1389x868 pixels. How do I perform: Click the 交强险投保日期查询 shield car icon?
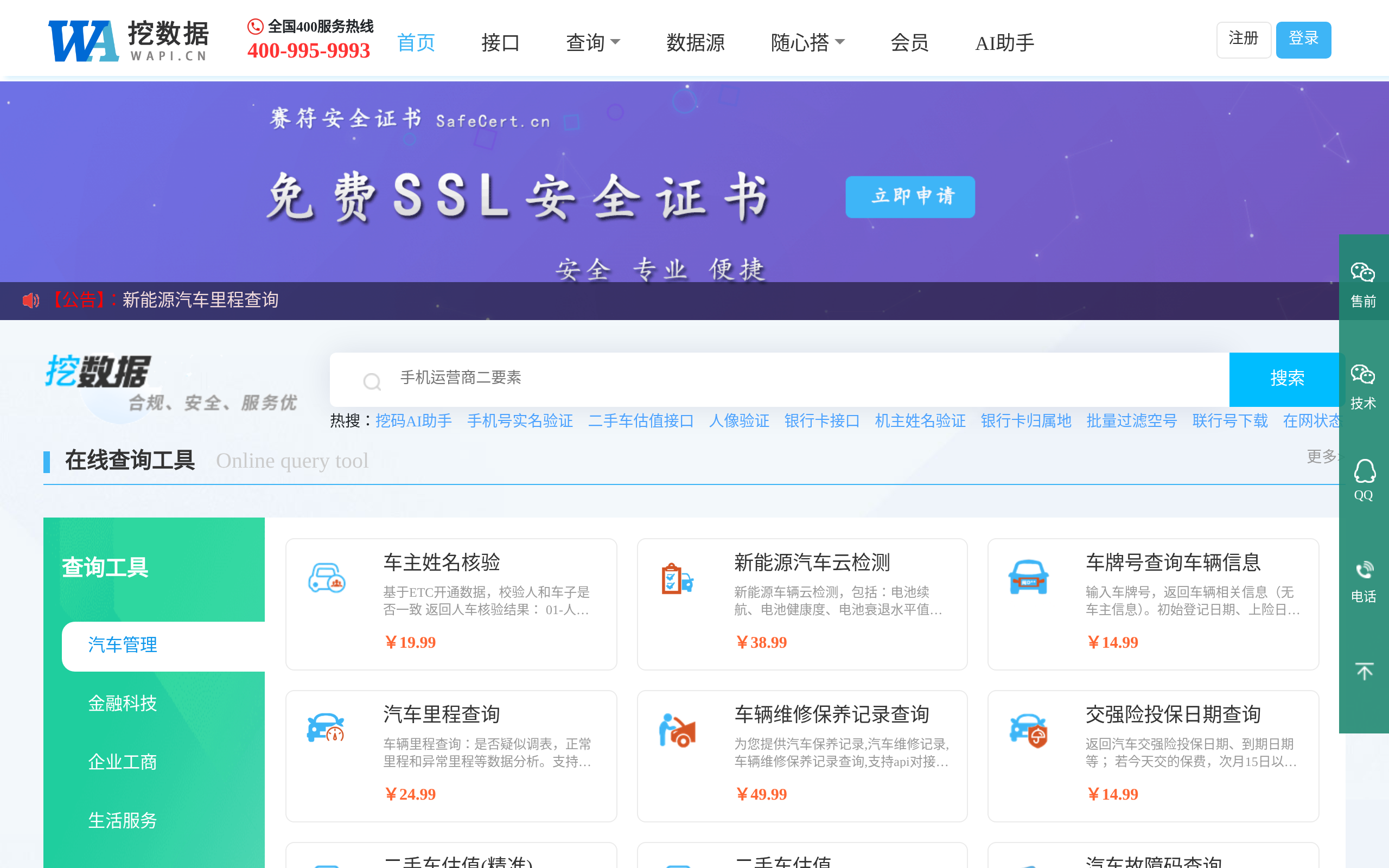click(x=1029, y=730)
